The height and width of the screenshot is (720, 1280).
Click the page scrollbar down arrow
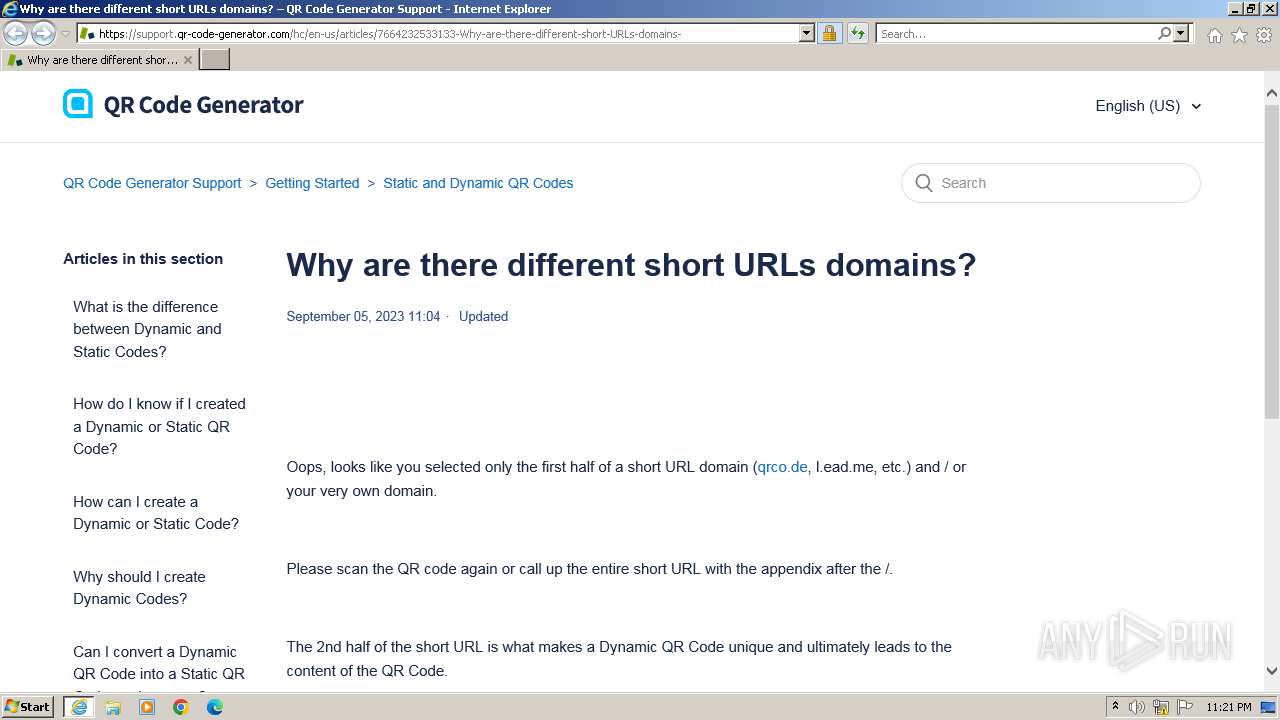(x=1272, y=671)
